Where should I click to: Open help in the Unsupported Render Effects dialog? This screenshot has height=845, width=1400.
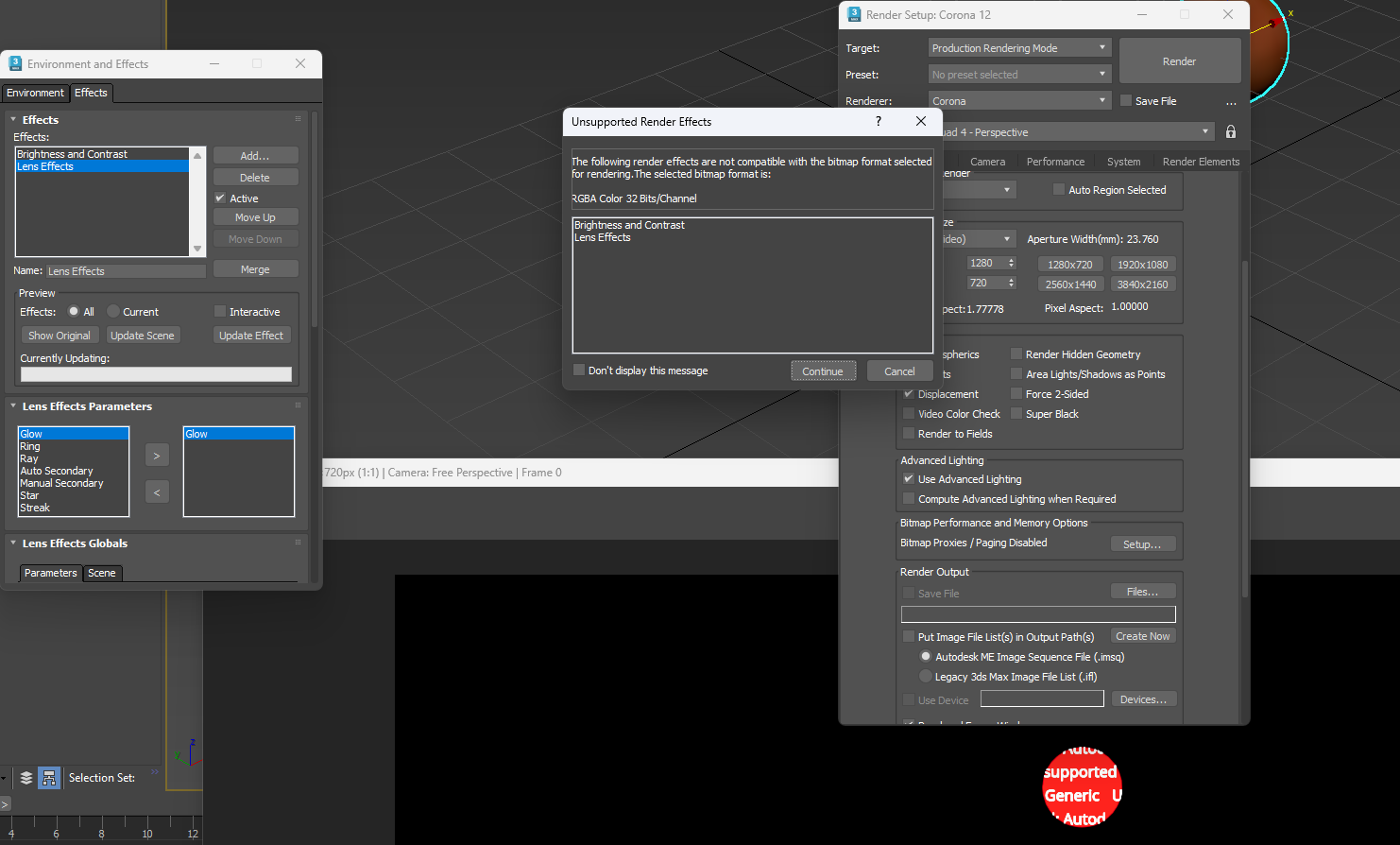coord(879,121)
